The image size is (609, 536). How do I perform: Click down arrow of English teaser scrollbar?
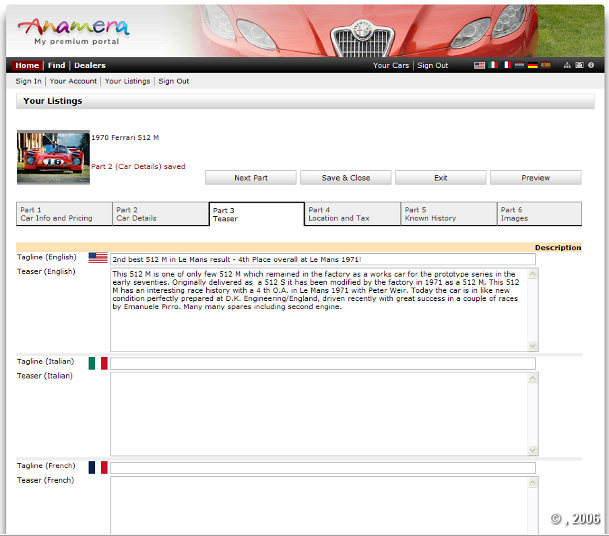(x=533, y=346)
